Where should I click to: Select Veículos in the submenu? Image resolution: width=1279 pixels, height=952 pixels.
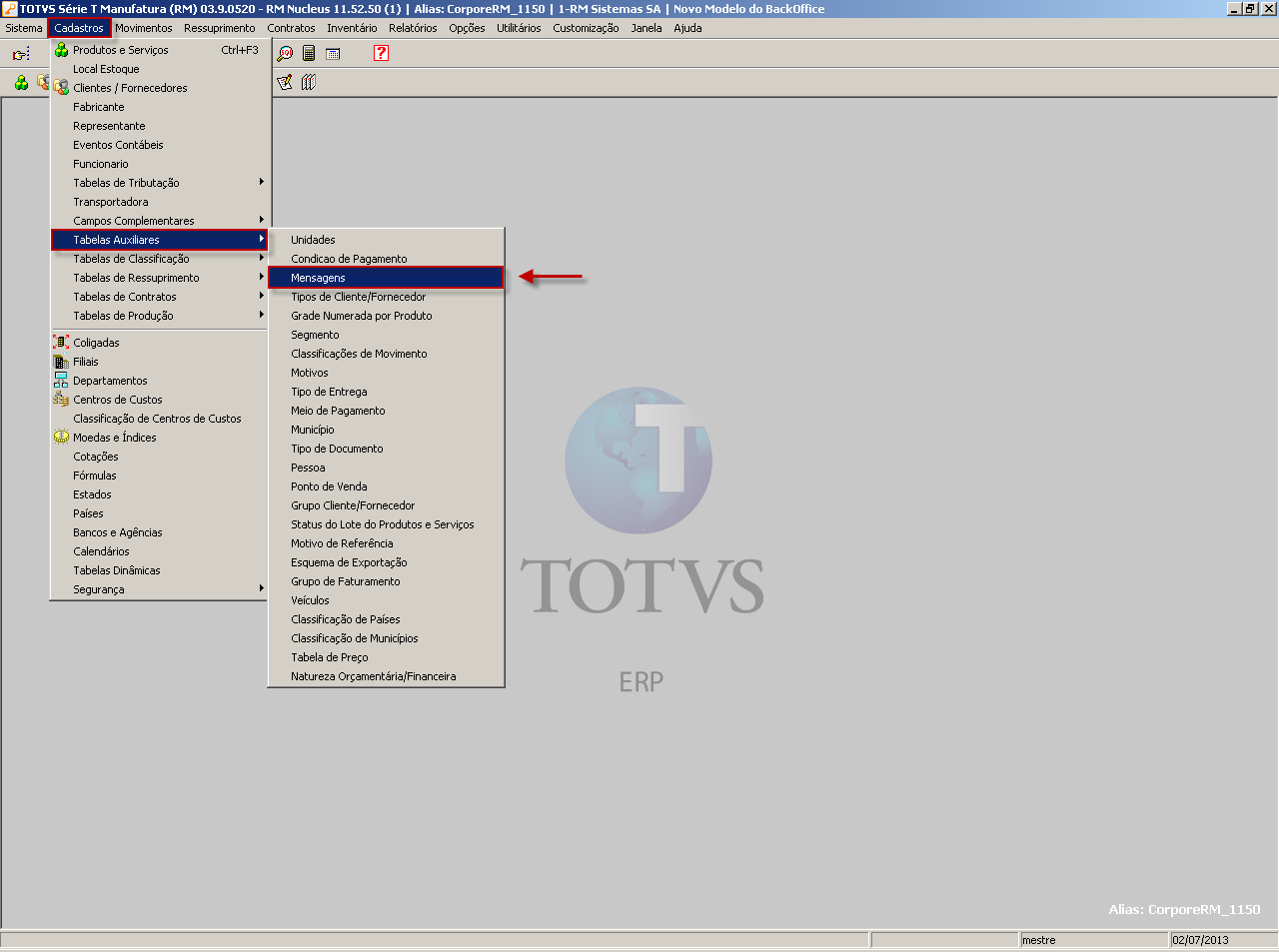pyautogui.click(x=386, y=600)
